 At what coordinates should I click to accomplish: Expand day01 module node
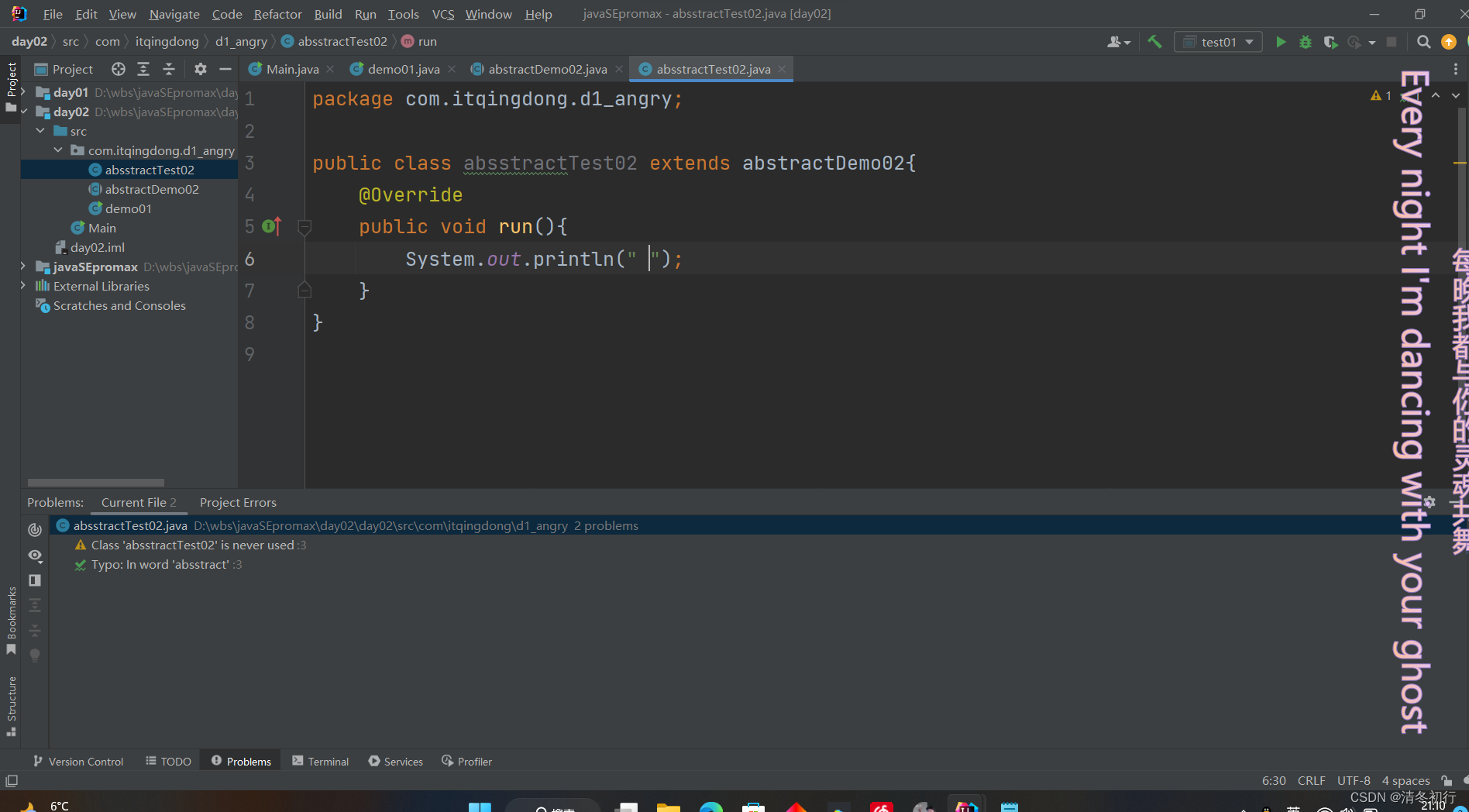pyautogui.click(x=24, y=92)
